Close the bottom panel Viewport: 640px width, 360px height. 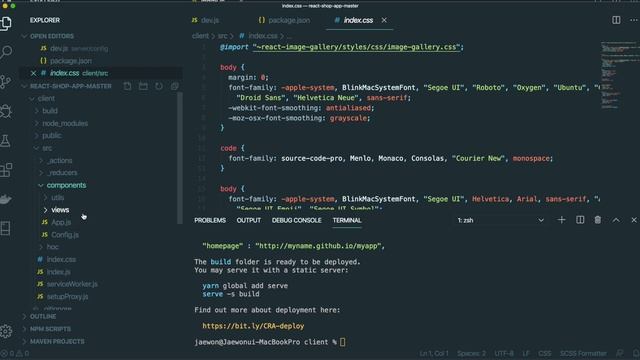coord(634,220)
